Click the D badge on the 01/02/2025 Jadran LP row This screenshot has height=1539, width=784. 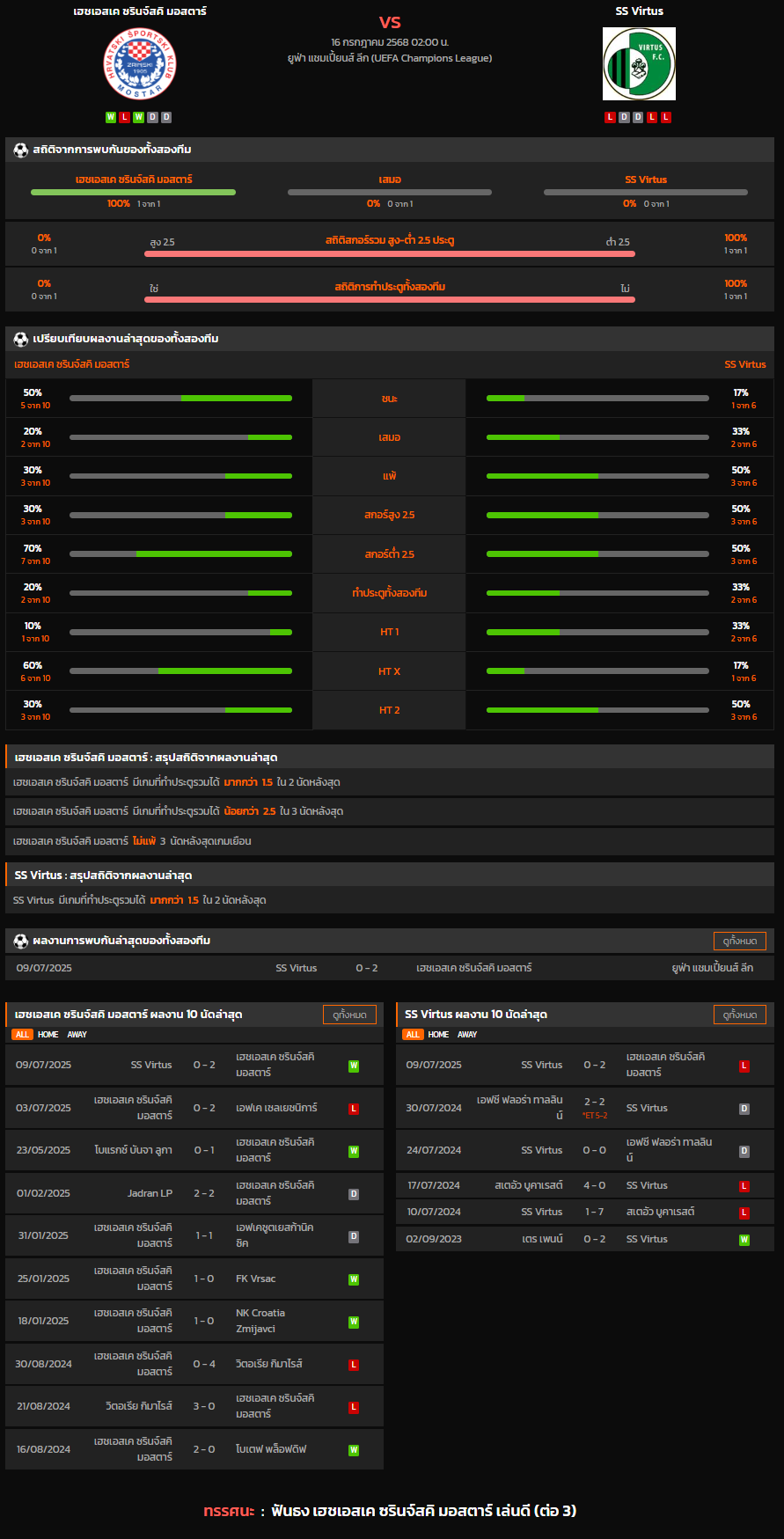(354, 1194)
